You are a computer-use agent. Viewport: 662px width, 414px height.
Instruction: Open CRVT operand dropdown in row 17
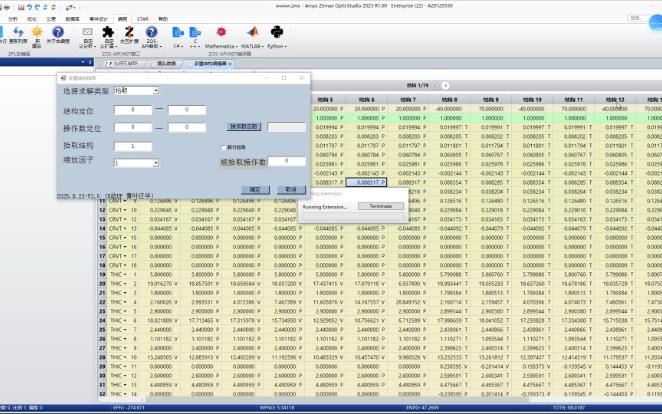tap(125, 256)
